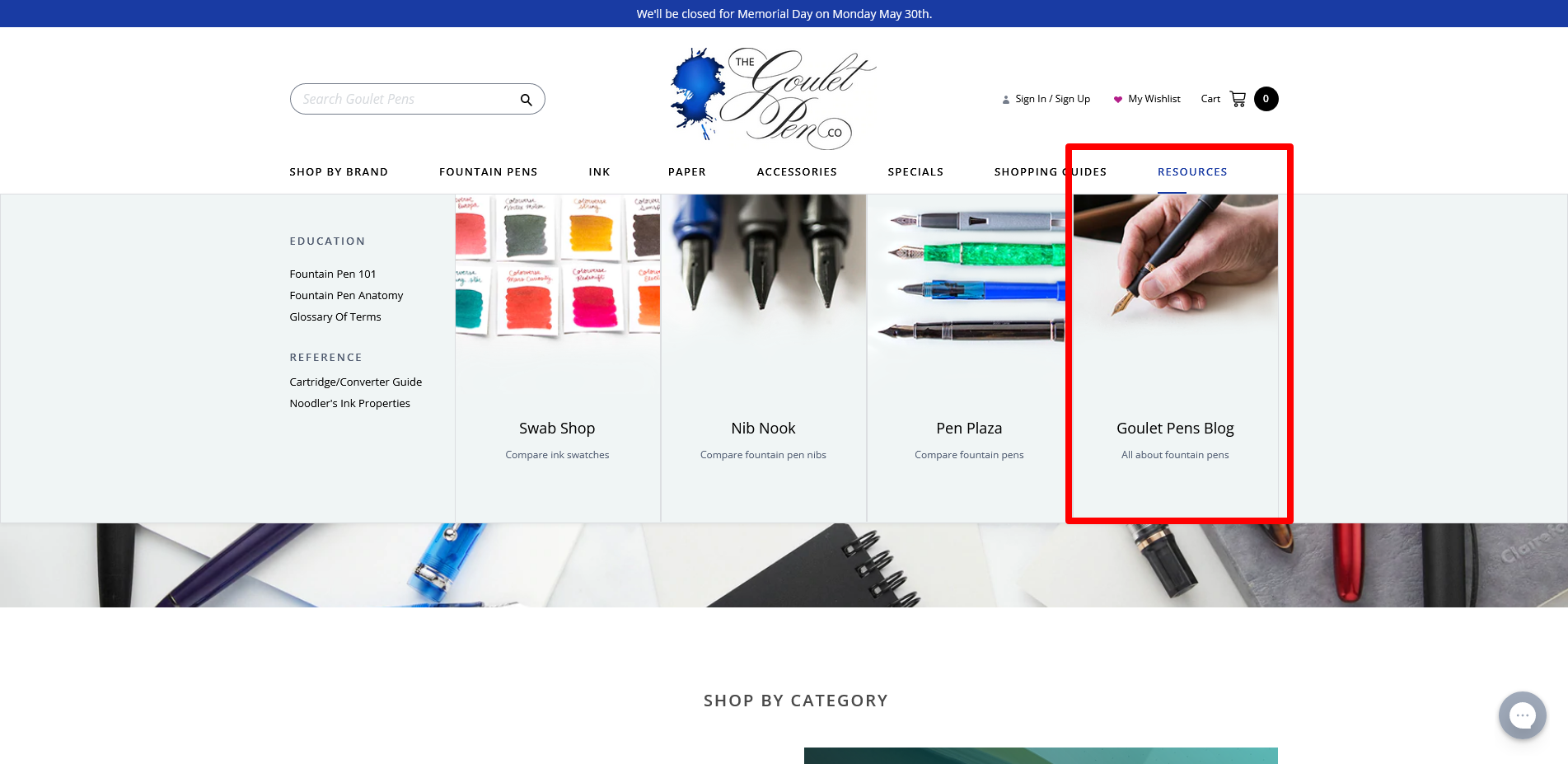This screenshot has width=1568, height=764.
Task: Click the search magnifier icon
Action: [526, 100]
